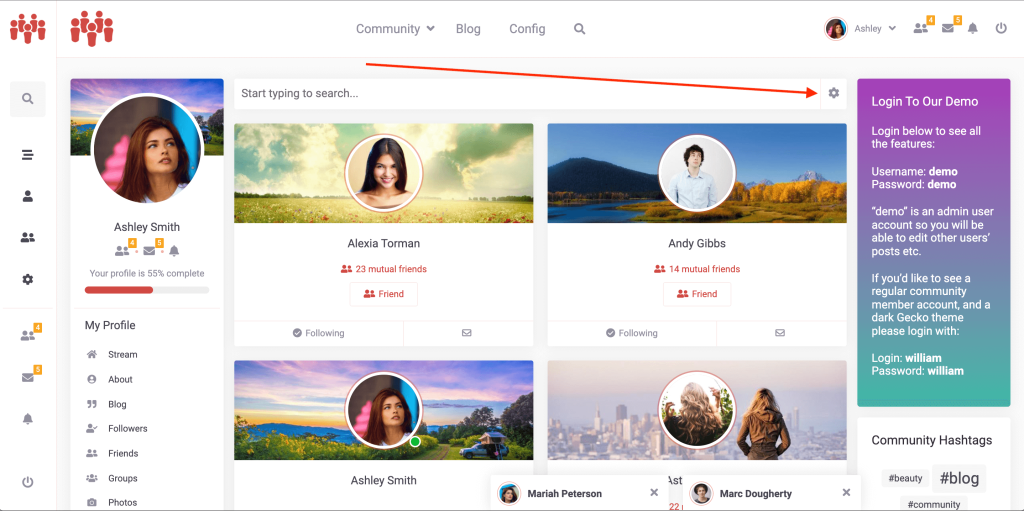Open avatar of the two blonde women card

pos(697,410)
